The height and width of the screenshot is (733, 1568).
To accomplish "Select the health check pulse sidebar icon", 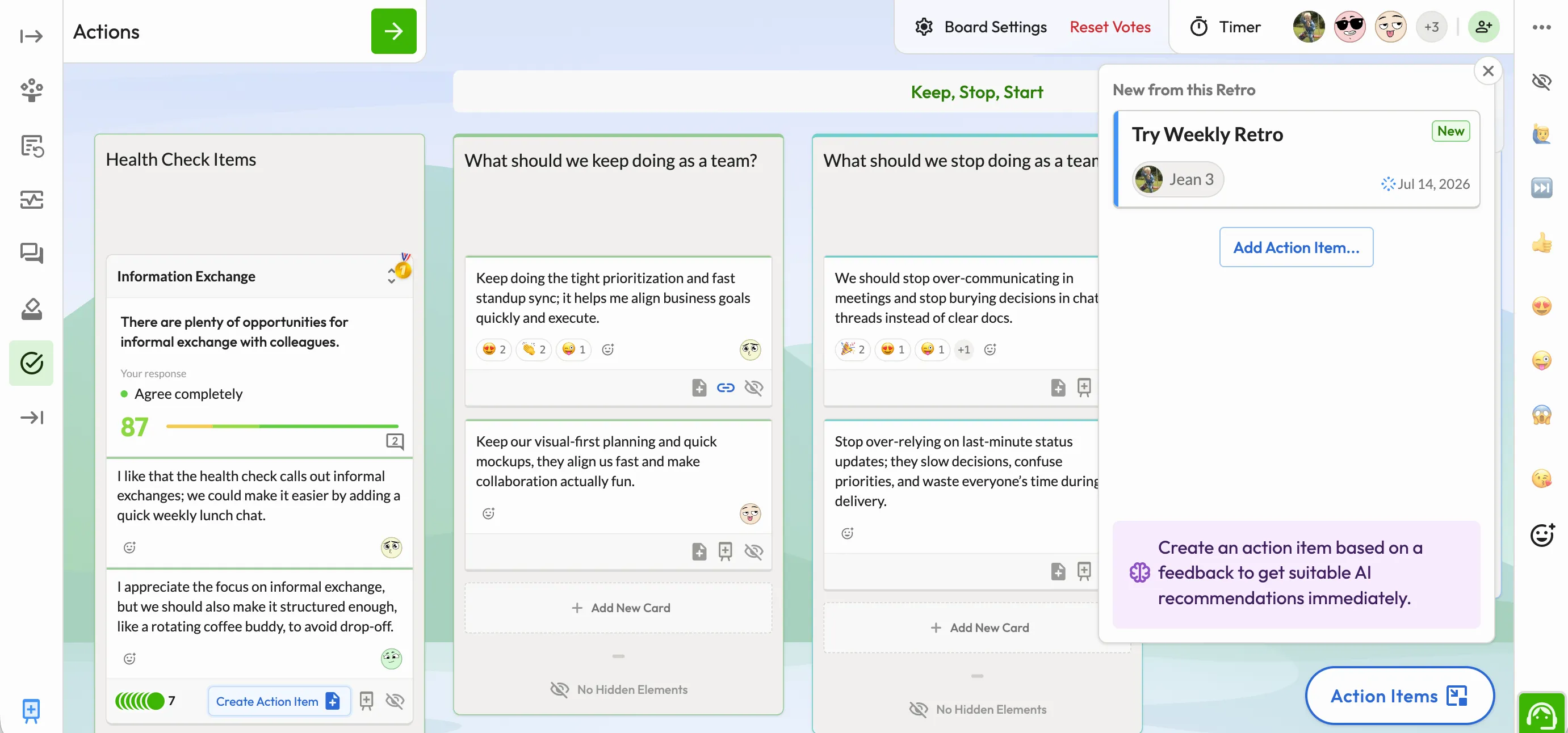I will coord(32,200).
